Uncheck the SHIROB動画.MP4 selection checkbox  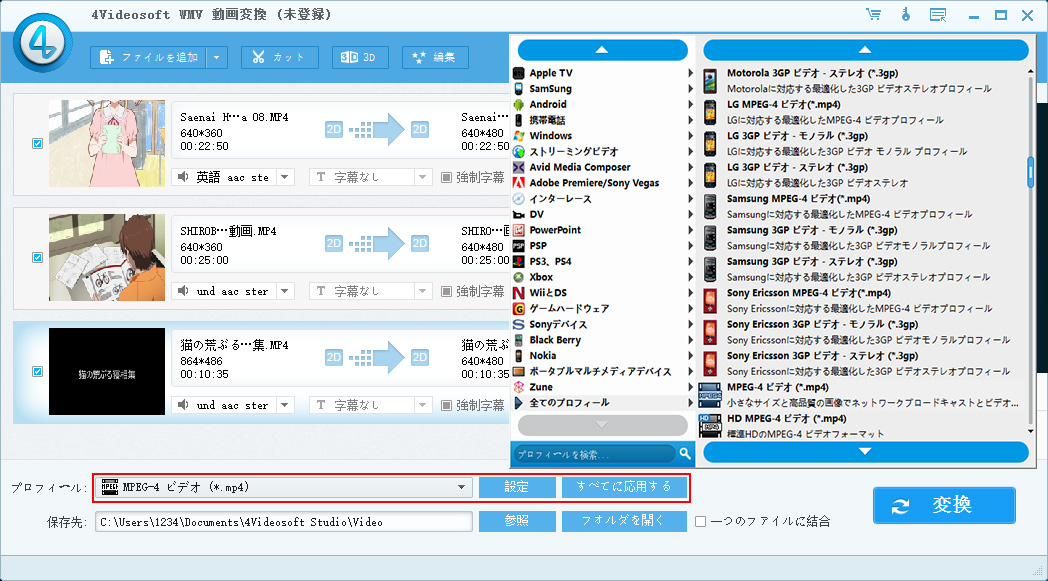tap(37, 256)
